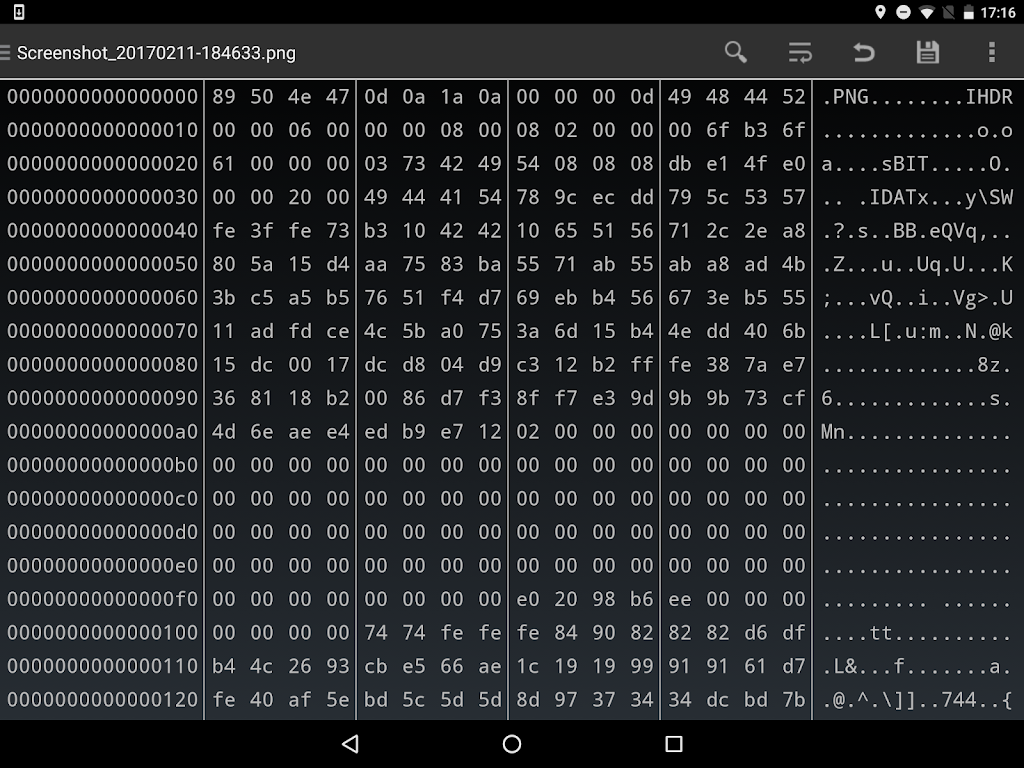Tap the location pin icon in status bar
1024x768 pixels.
(880, 13)
